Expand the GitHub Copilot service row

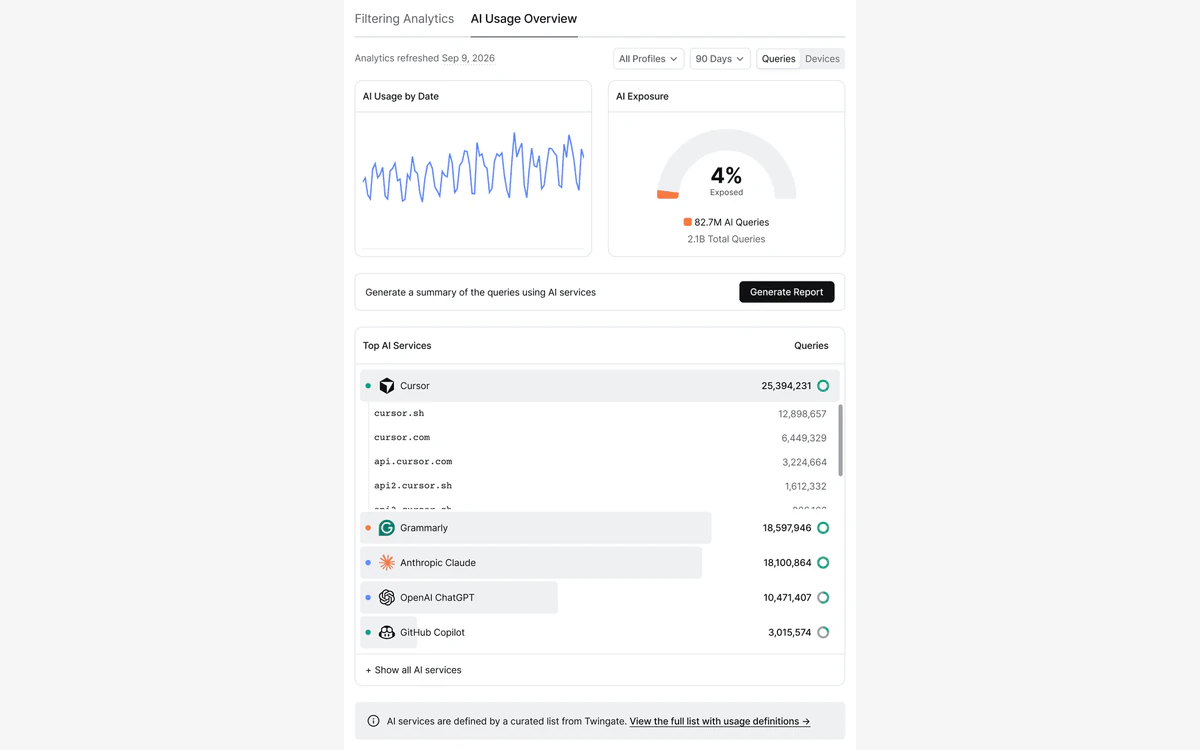[600, 633]
